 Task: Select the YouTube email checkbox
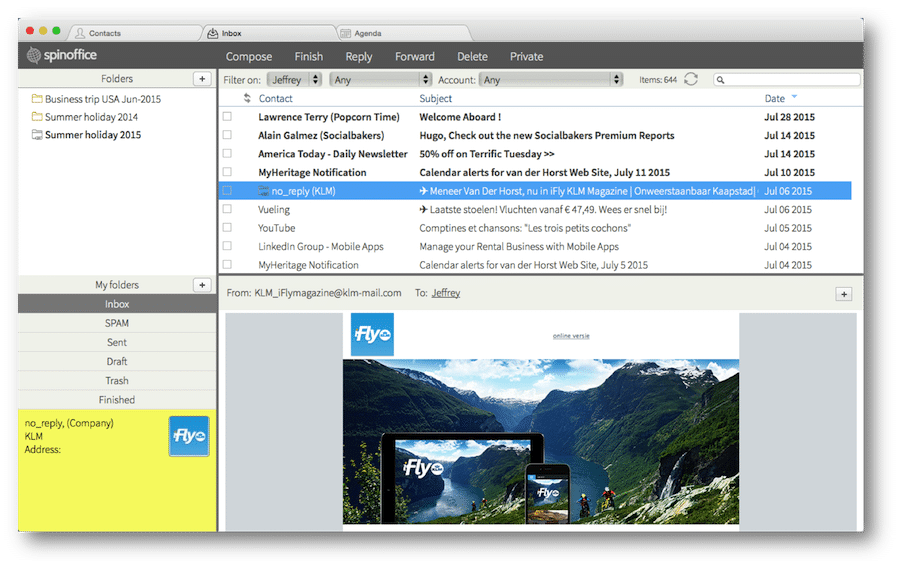tap(227, 227)
